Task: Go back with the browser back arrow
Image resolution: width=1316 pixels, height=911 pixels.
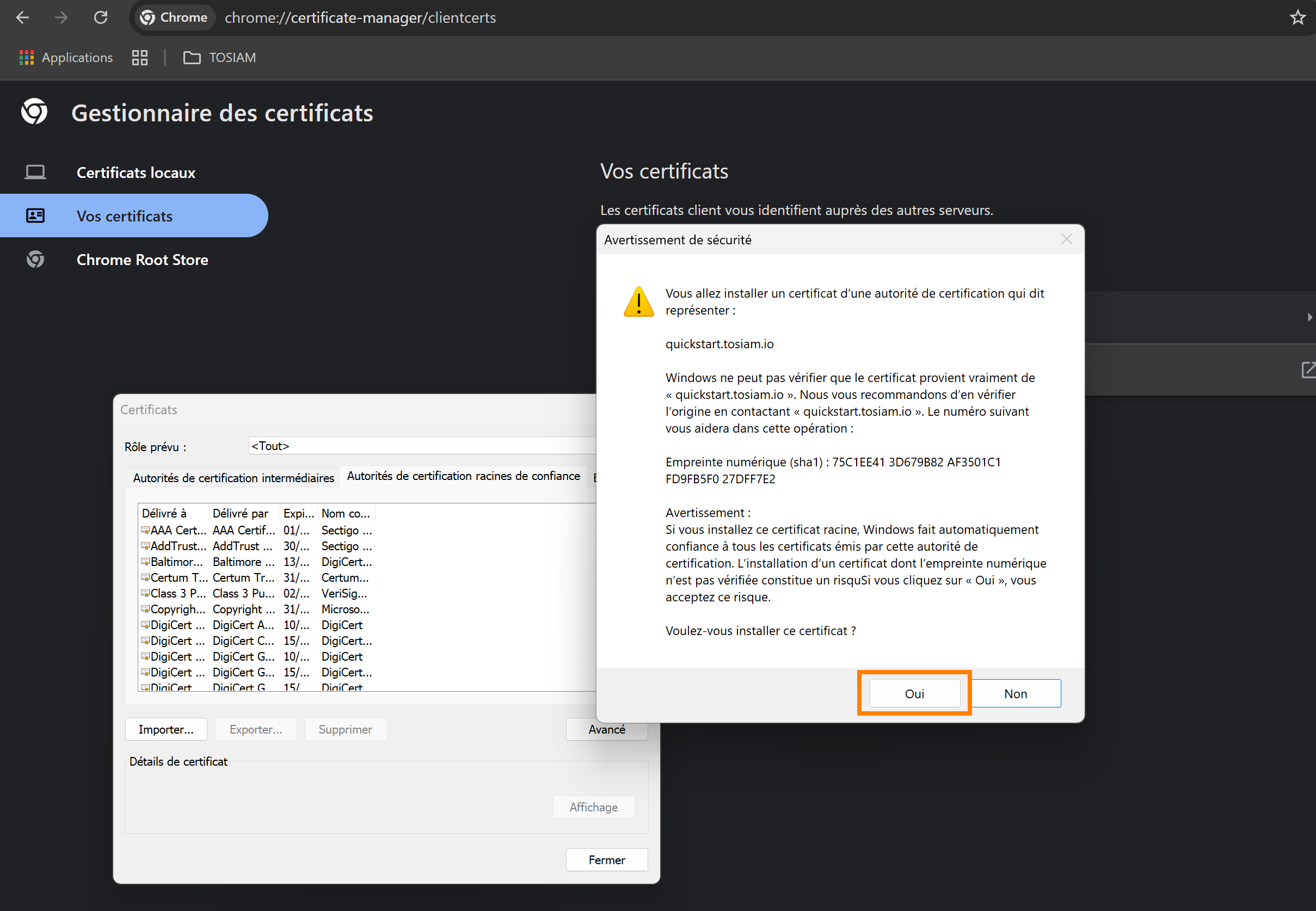Action: click(22, 18)
